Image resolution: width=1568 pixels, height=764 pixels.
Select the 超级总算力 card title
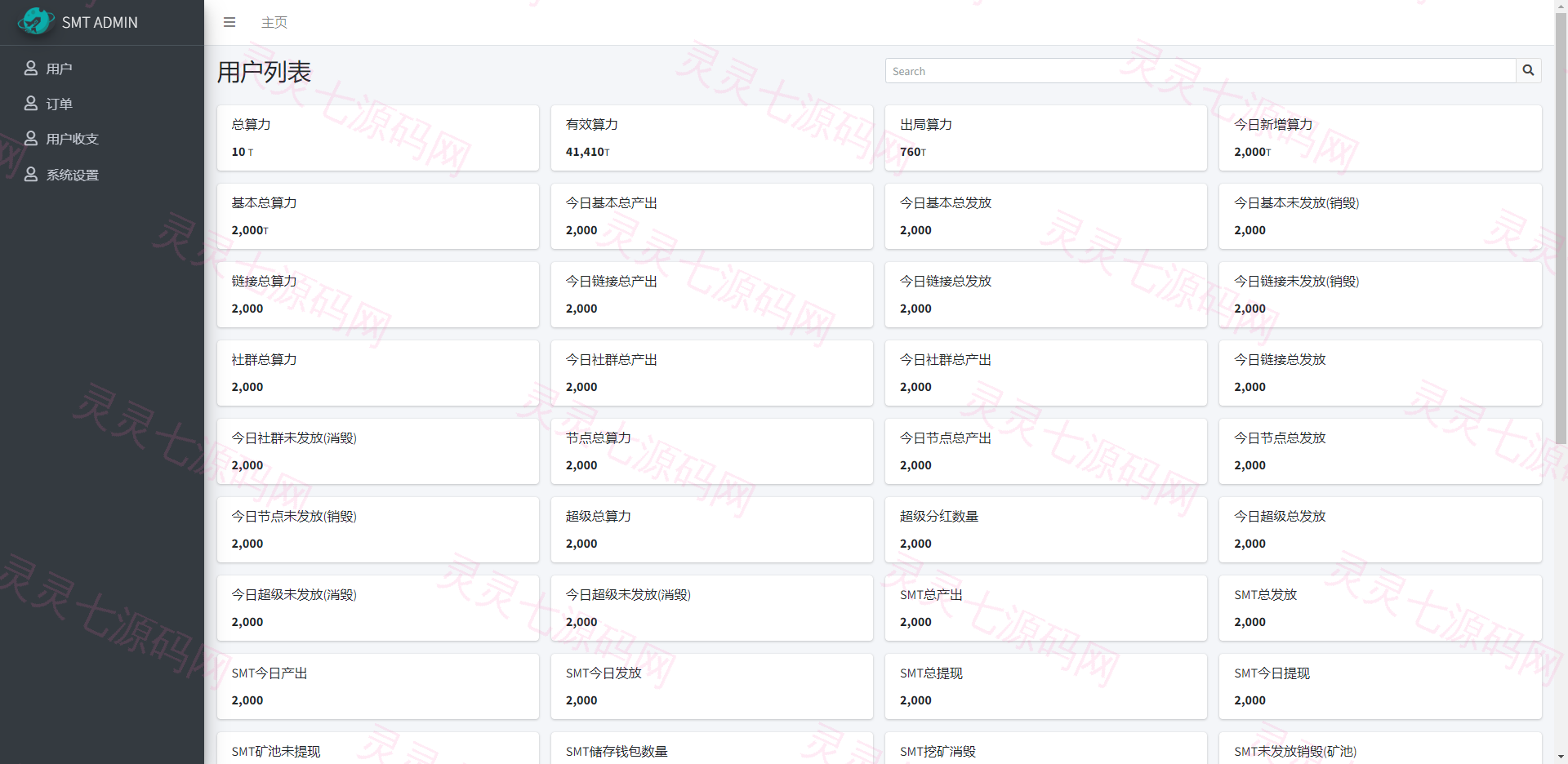[598, 516]
